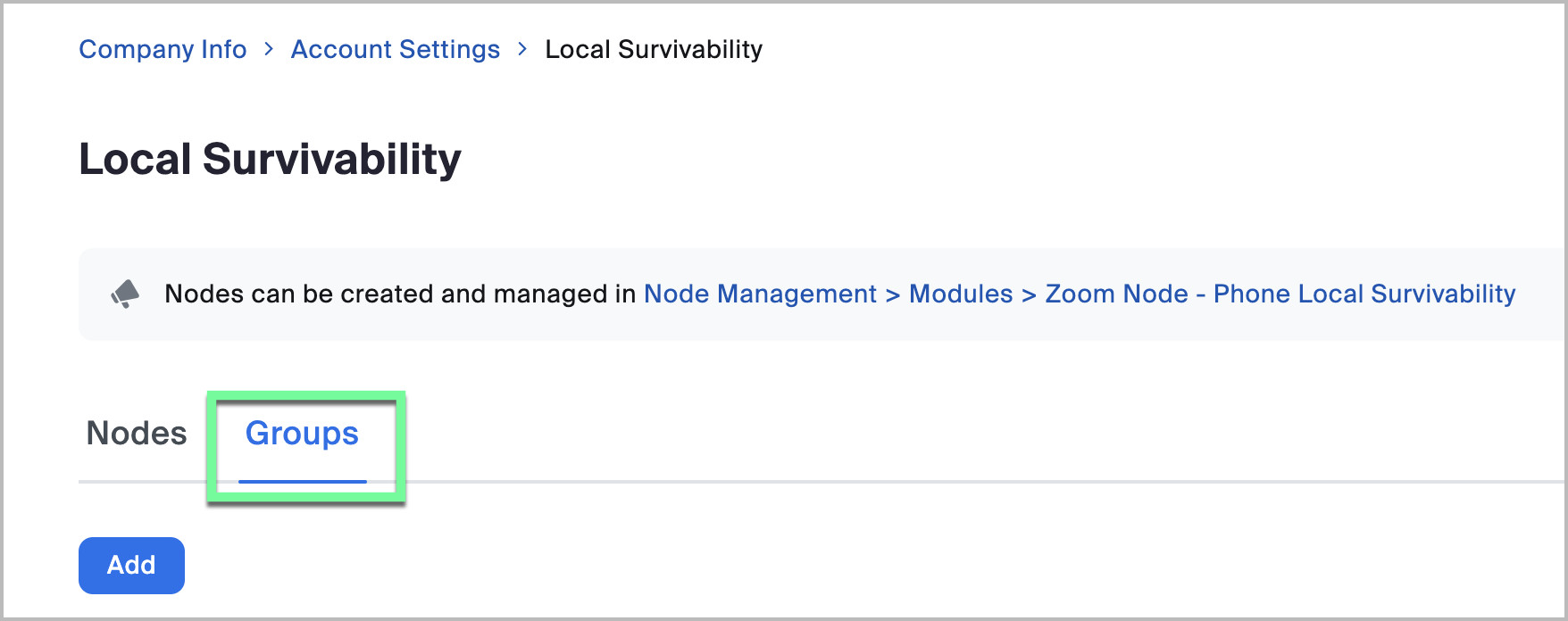The image size is (1568, 621).
Task: Click the chevron after Company Info
Action: 269,49
